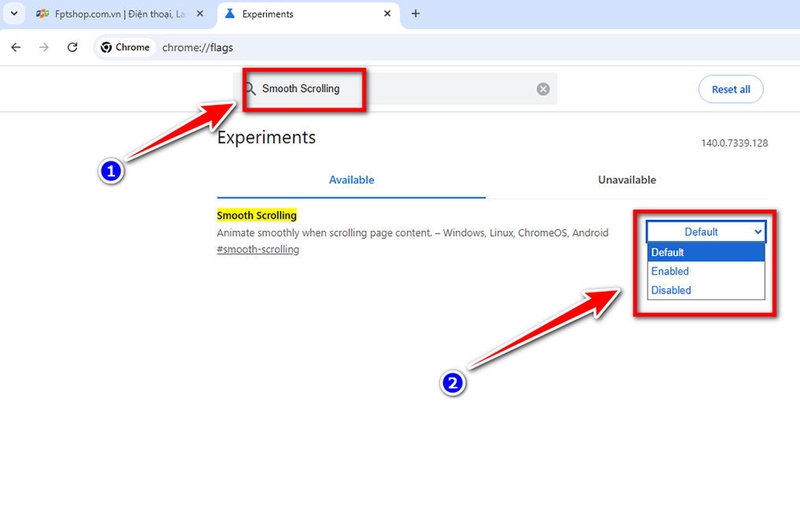Click the Smooth Scrolling Default dropdown

coord(706,232)
